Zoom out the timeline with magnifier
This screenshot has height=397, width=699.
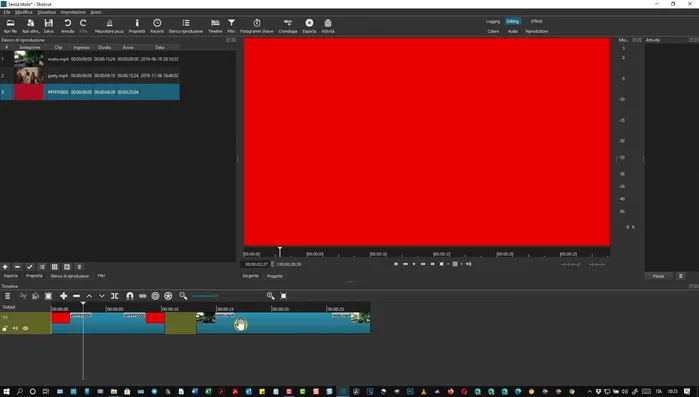183,296
